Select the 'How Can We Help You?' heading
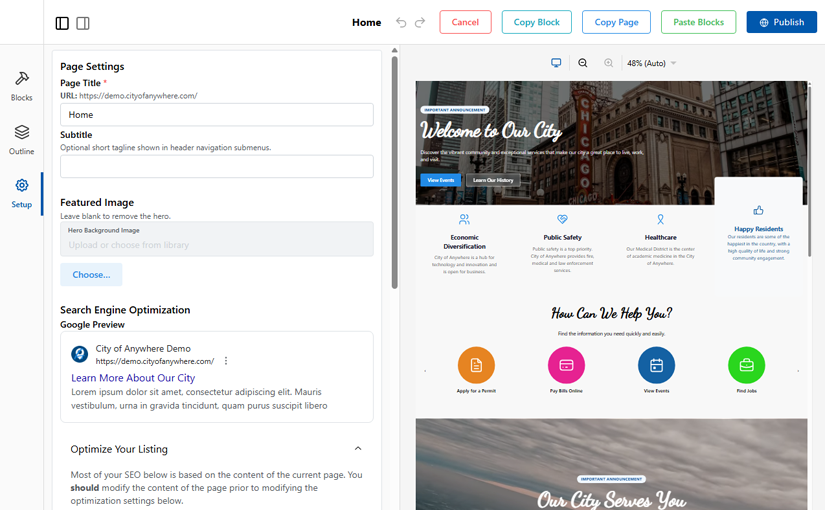Image resolution: width=825 pixels, height=510 pixels. click(x=611, y=314)
